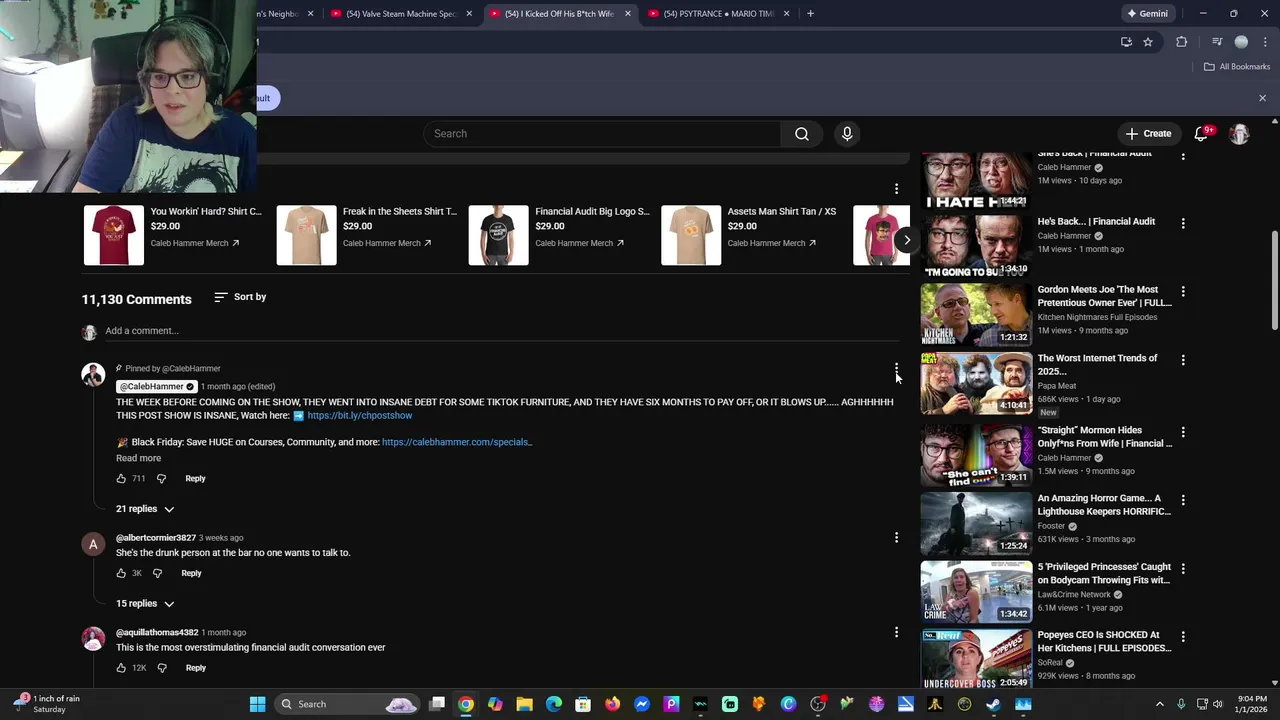Open the bit.ly/chpostshow link
Screen dimensions: 1280x720
pyautogui.click(x=360, y=416)
